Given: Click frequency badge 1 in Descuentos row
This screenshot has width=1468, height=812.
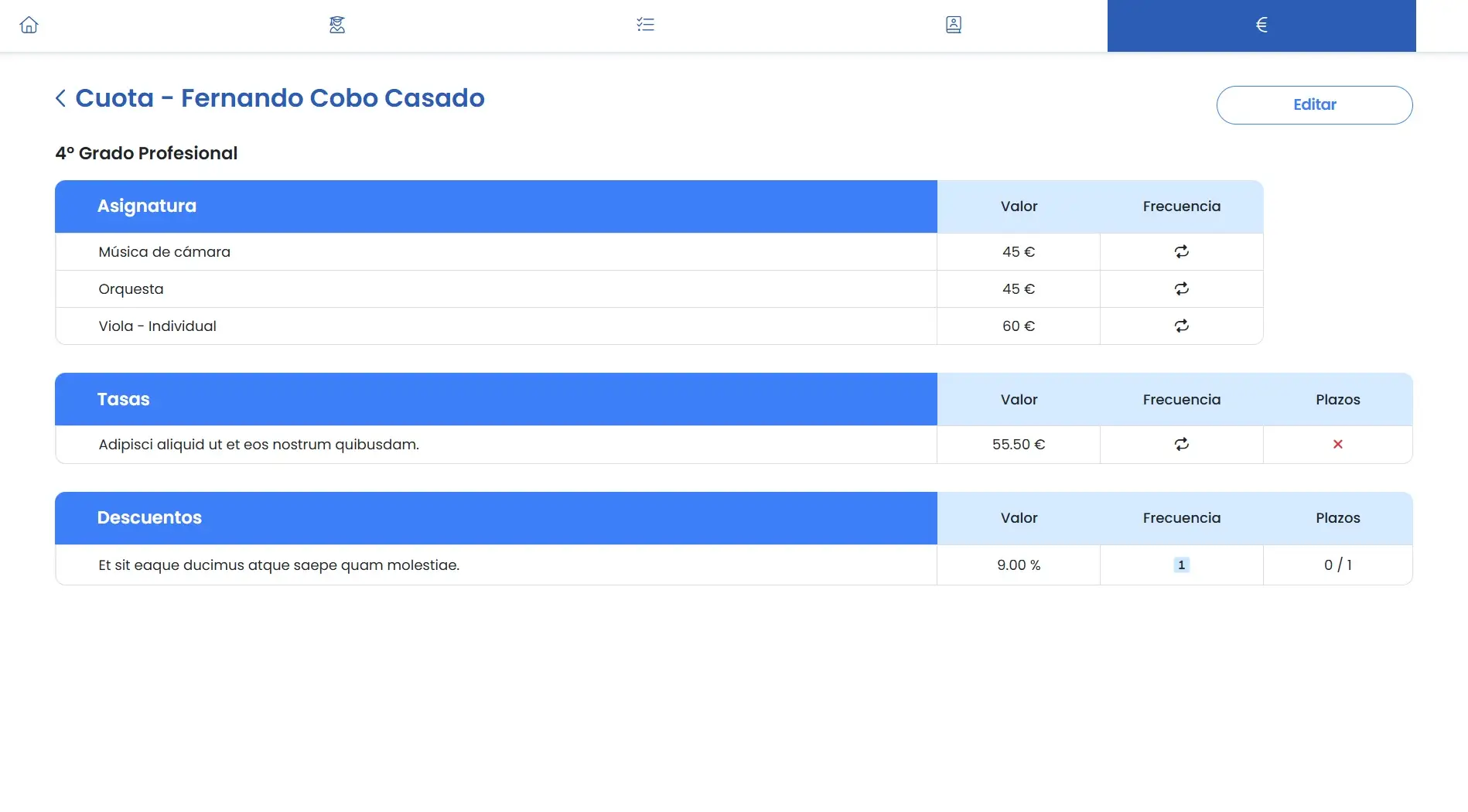Looking at the screenshot, I should click(x=1180, y=565).
